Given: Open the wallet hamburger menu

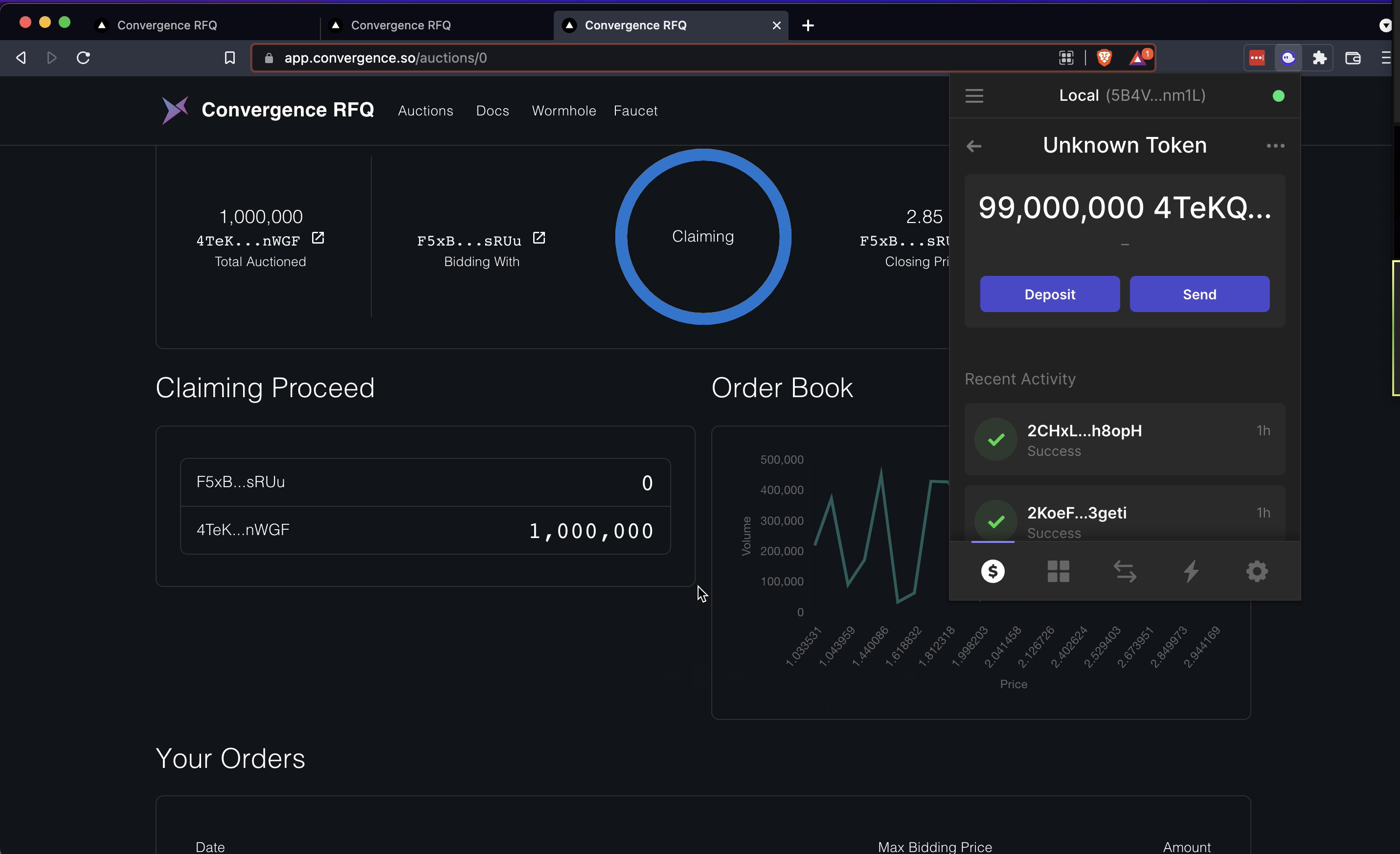Looking at the screenshot, I should point(974,95).
